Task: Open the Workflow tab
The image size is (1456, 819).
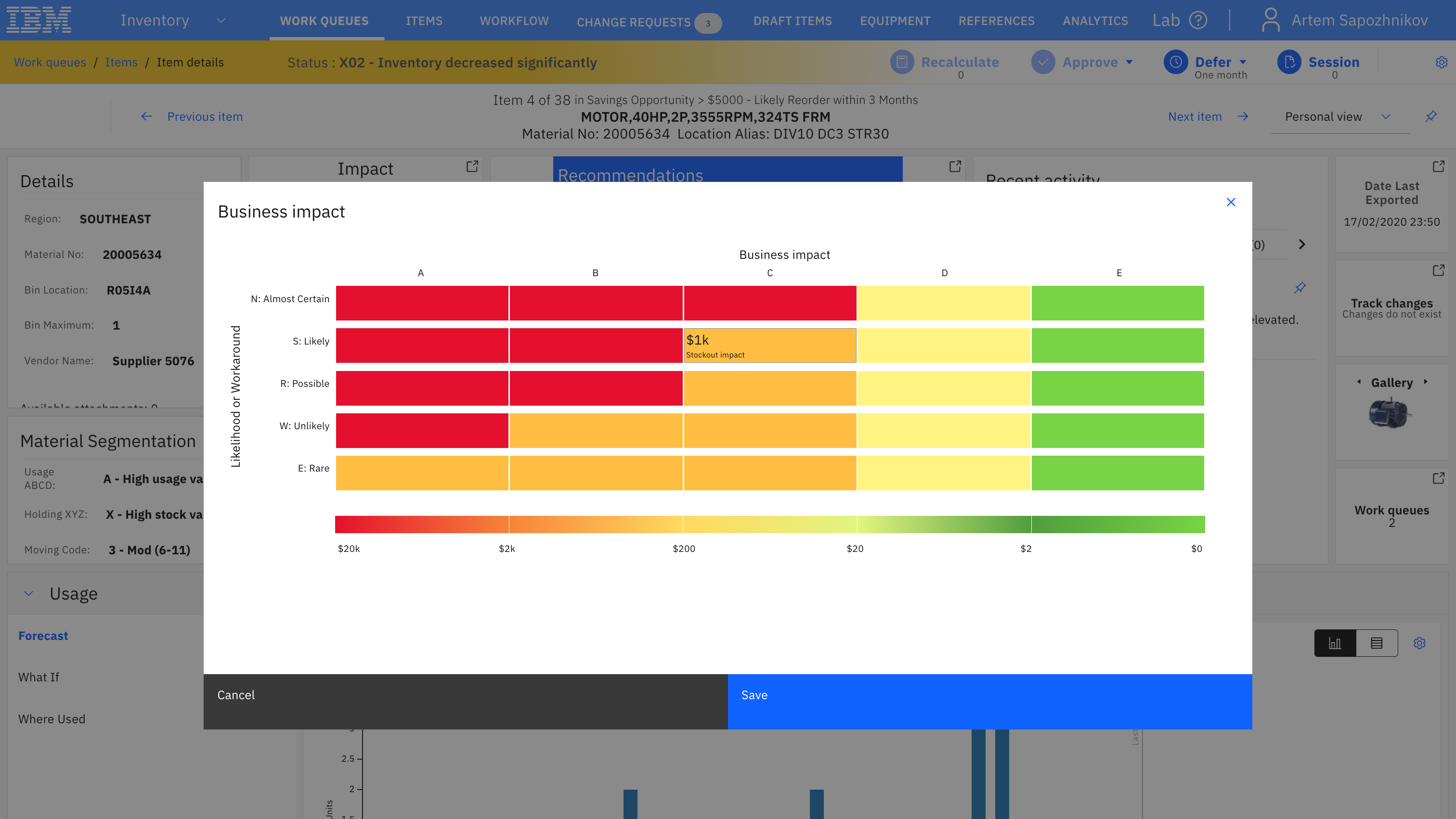Action: click(x=514, y=21)
